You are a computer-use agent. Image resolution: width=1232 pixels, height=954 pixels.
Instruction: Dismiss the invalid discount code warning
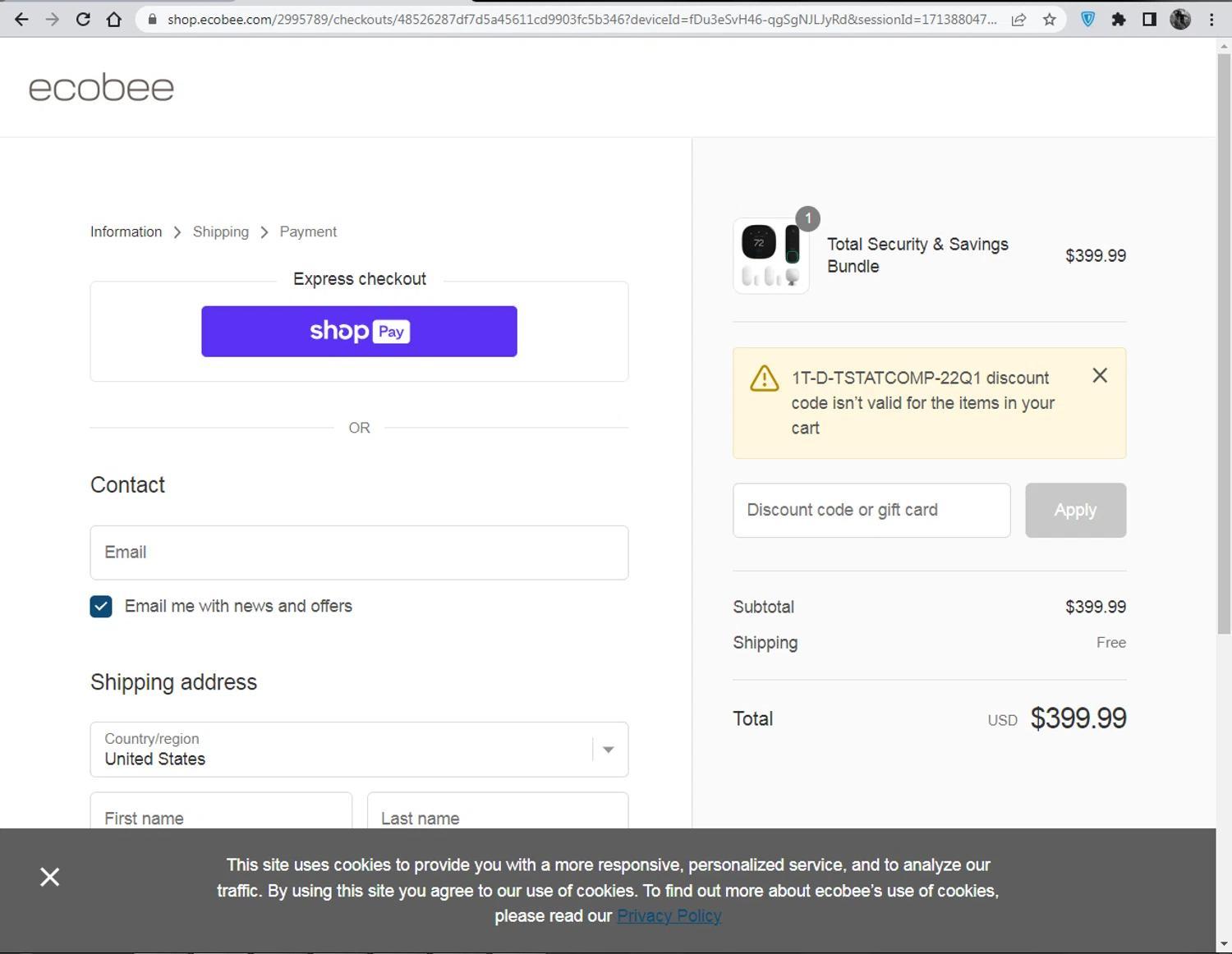click(x=1100, y=375)
